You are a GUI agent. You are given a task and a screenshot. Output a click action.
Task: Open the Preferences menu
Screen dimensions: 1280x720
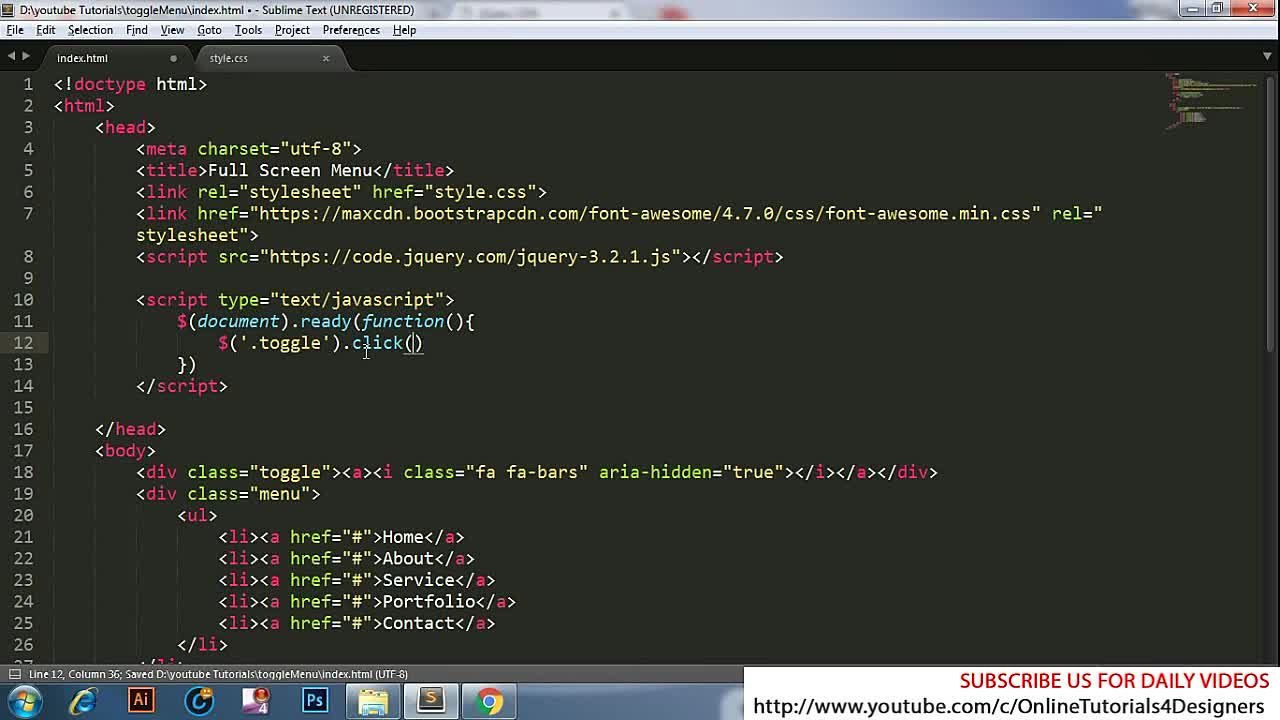[x=351, y=30]
